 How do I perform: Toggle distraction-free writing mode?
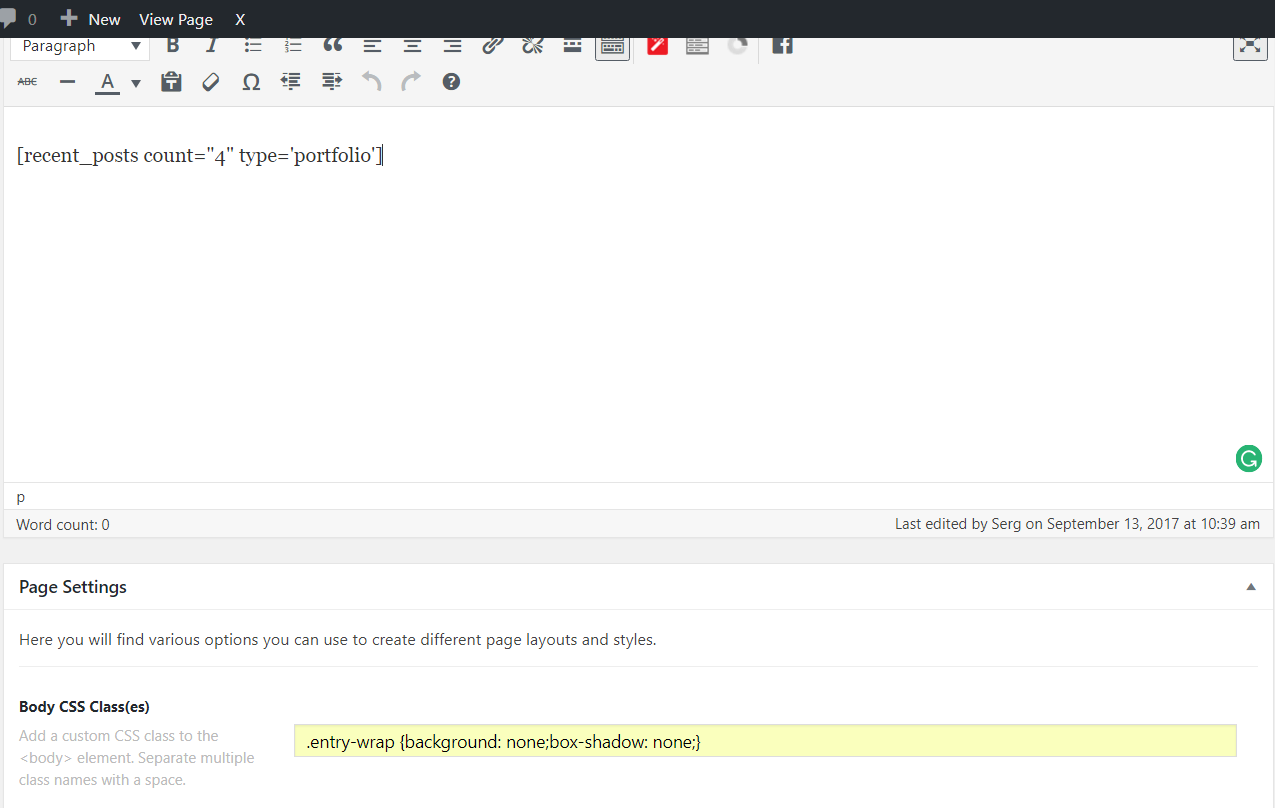pyautogui.click(x=1250, y=46)
